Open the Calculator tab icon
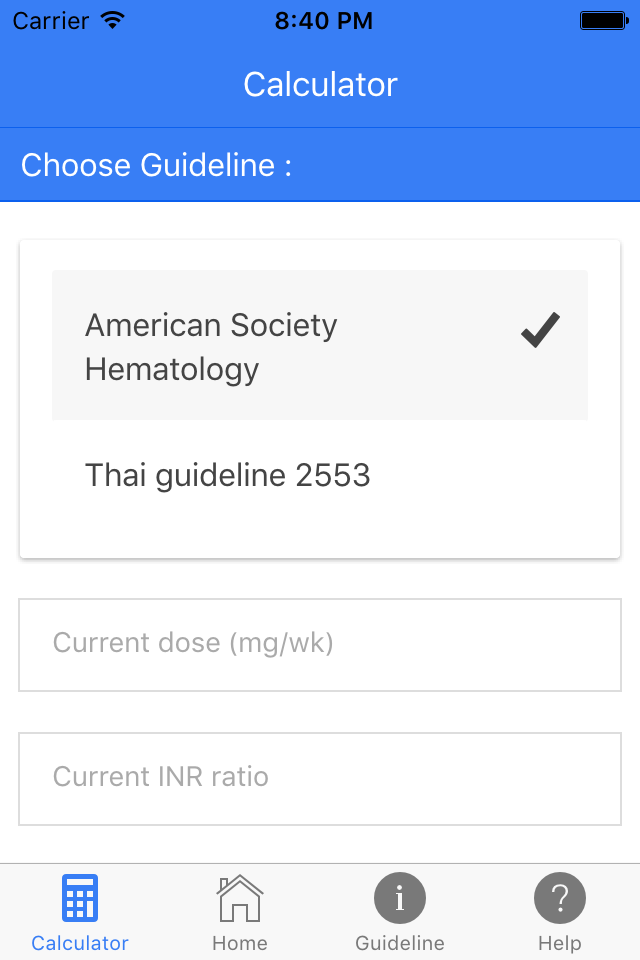The width and height of the screenshot is (640, 960). tap(80, 898)
